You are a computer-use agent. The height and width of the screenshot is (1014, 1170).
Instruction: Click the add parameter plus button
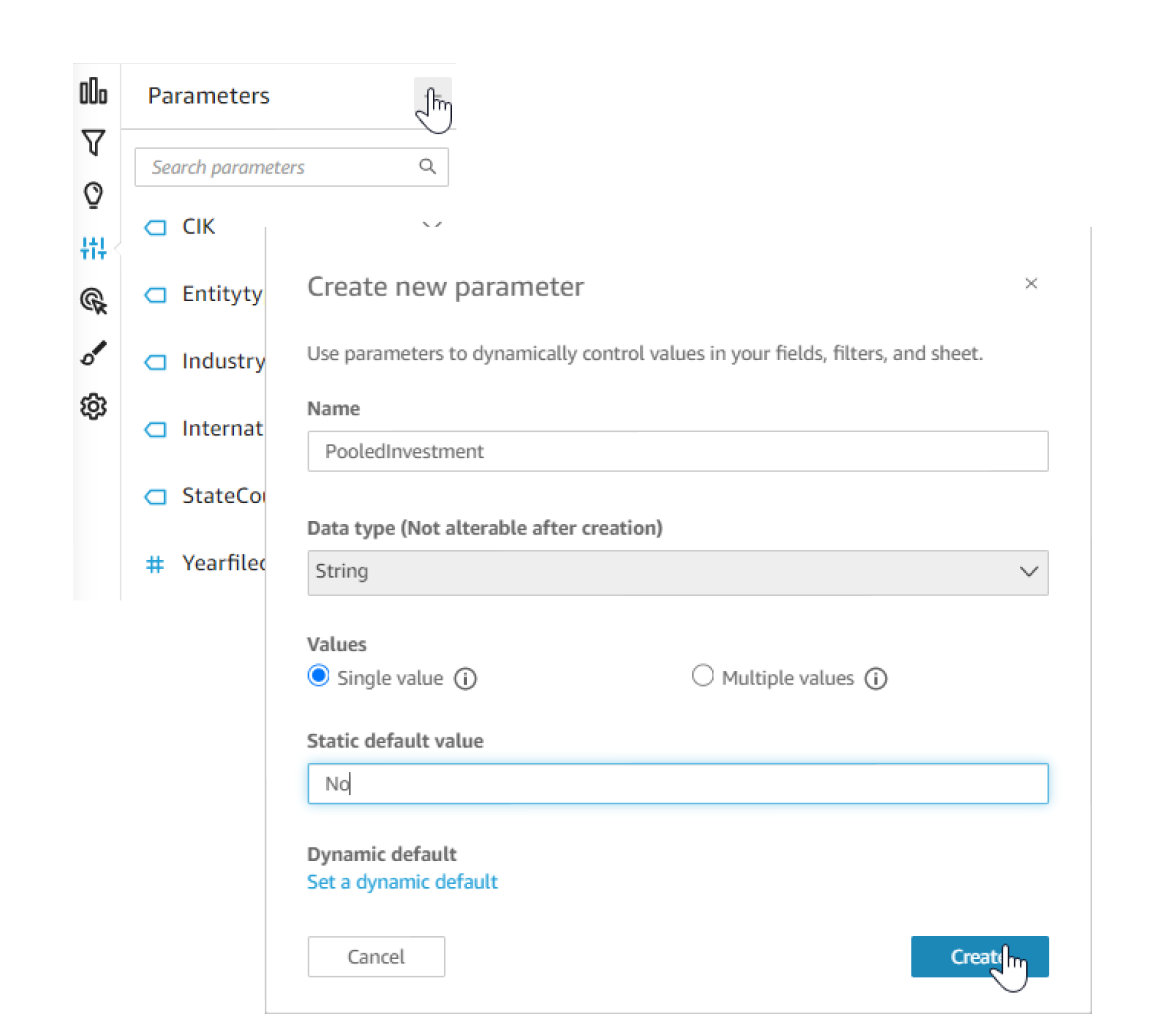click(433, 98)
